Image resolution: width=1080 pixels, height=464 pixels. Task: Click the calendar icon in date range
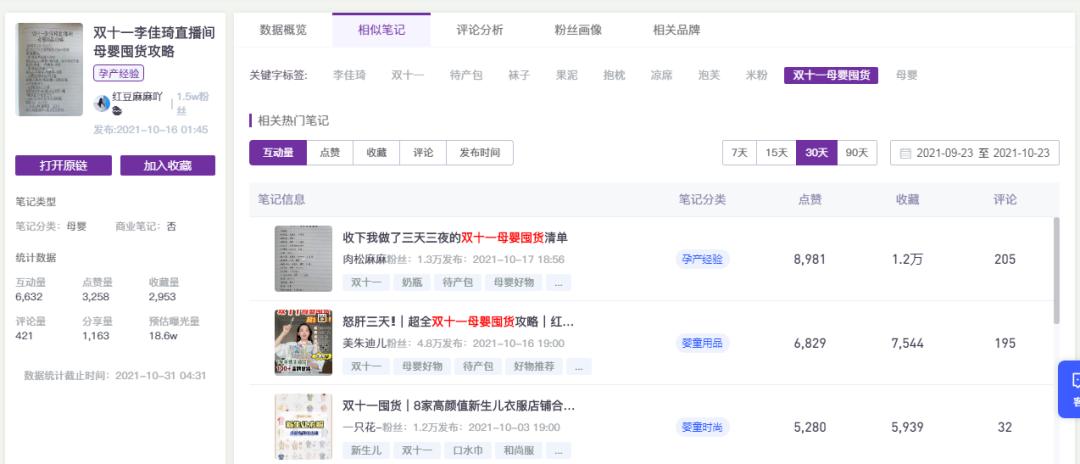(x=905, y=153)
